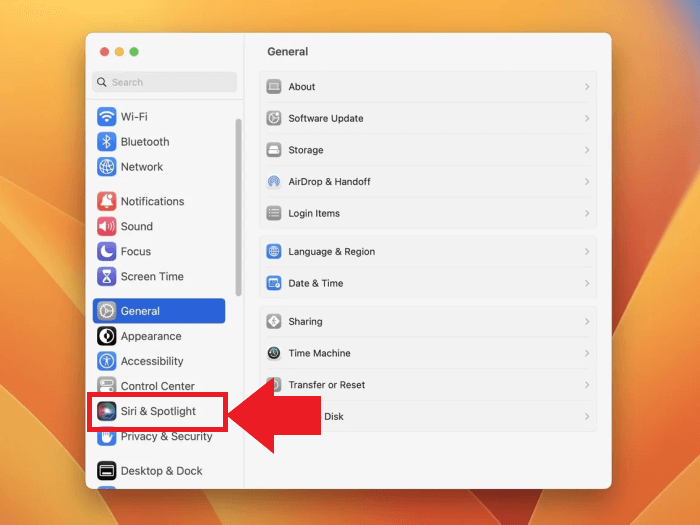
Task: Expand Language & Region with its chevron
Action: tap(587, 251)
